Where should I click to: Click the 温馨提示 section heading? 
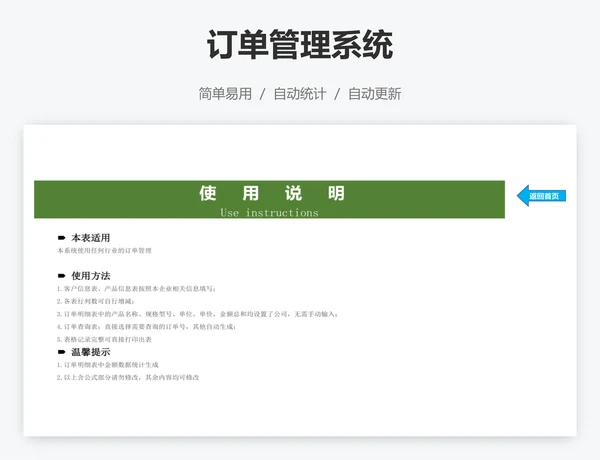(91, 352)
